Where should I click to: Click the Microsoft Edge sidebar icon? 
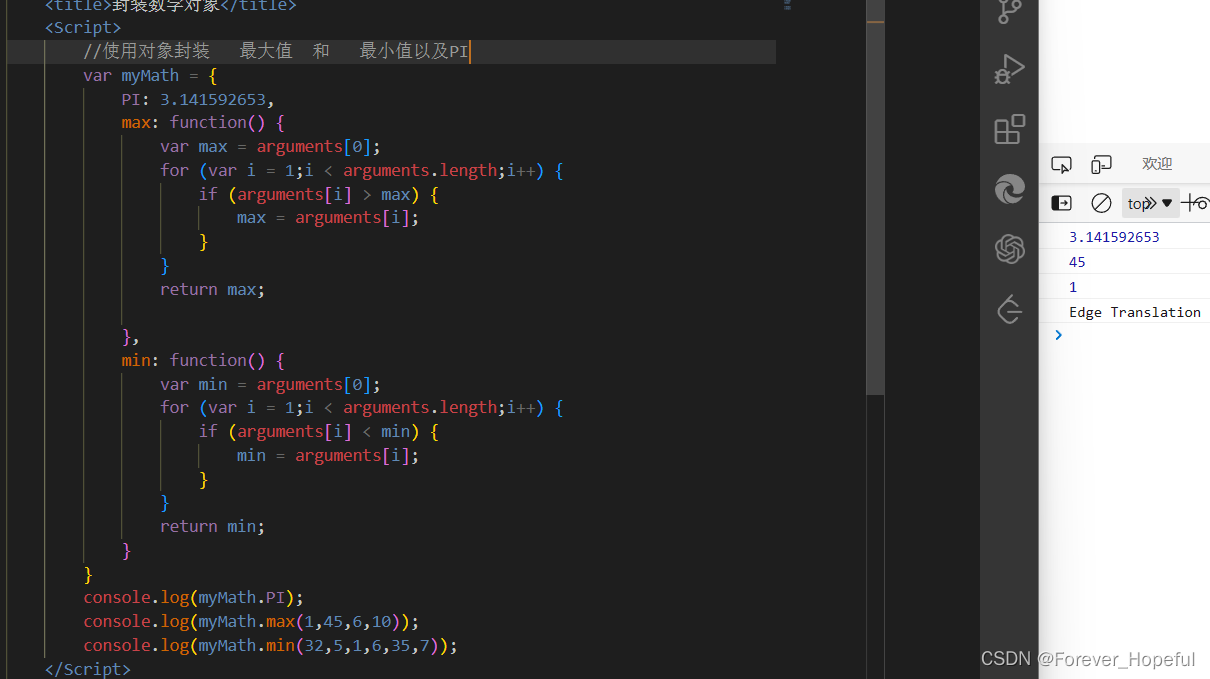pyautogui.click(x=1009, y=189)
